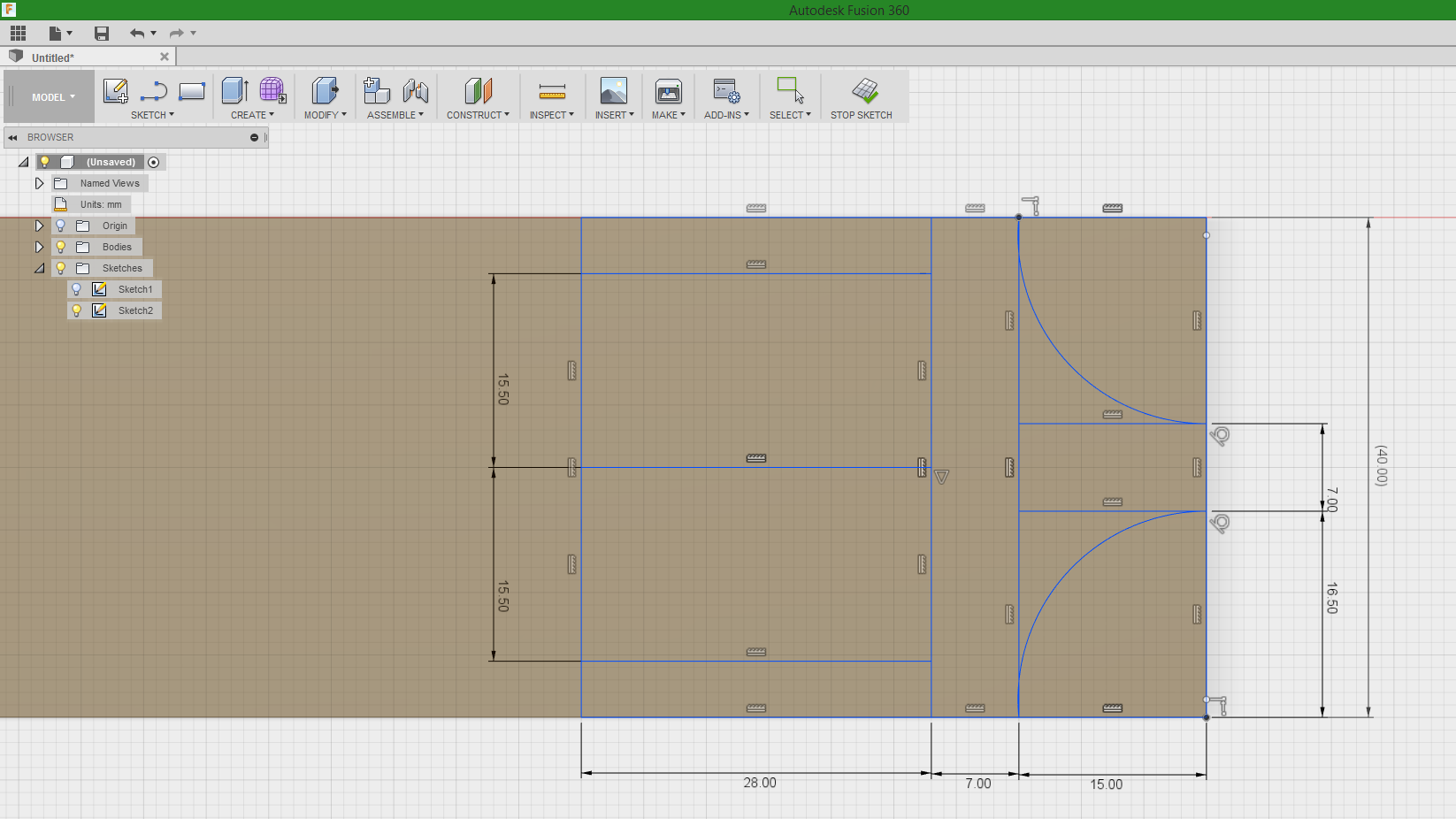Open the SELECT dropdown

(790, 115)
